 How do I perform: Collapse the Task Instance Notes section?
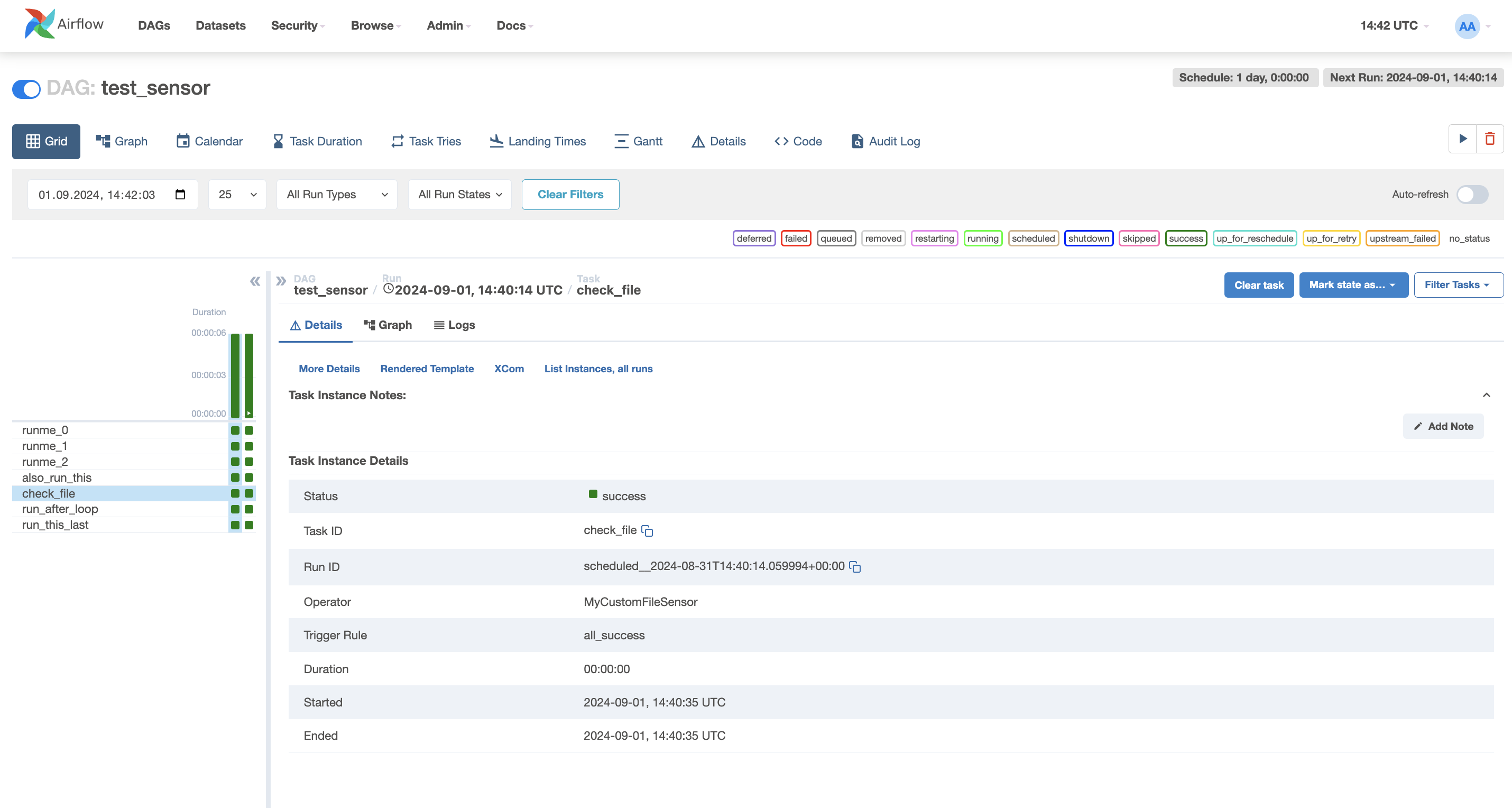coord(1487,394)
